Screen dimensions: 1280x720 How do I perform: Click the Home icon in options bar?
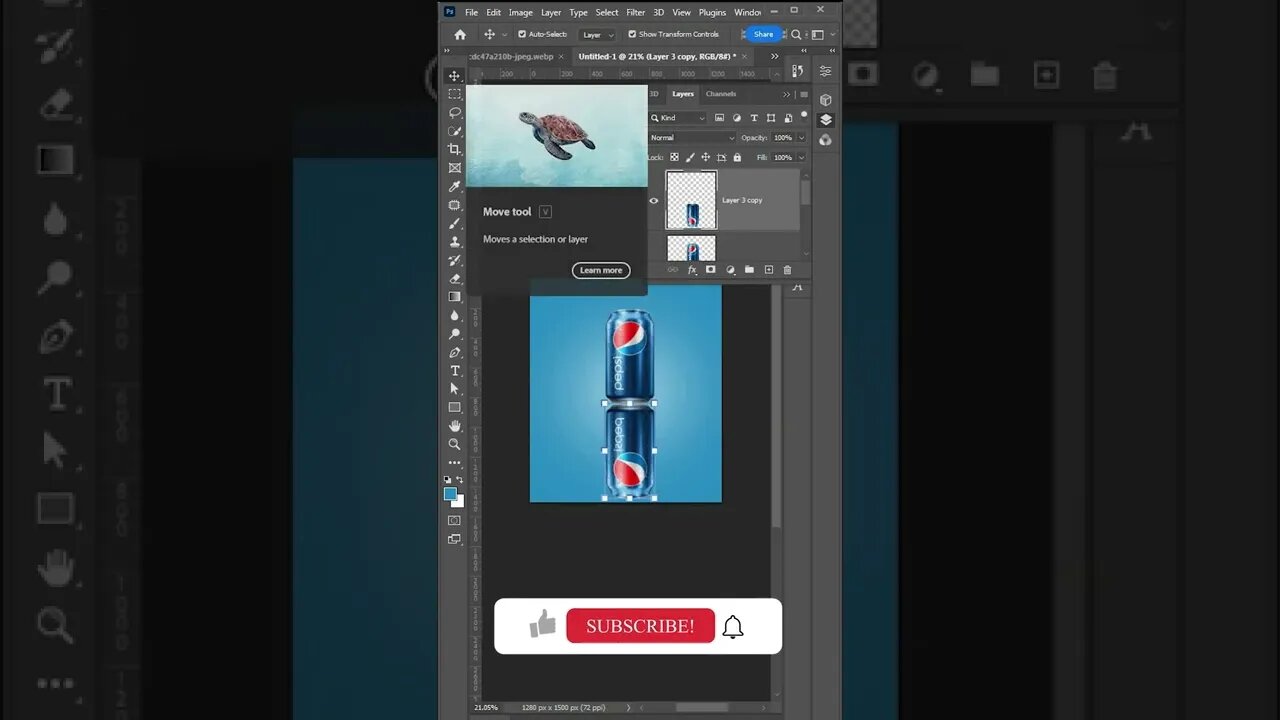tap(460, 34)
